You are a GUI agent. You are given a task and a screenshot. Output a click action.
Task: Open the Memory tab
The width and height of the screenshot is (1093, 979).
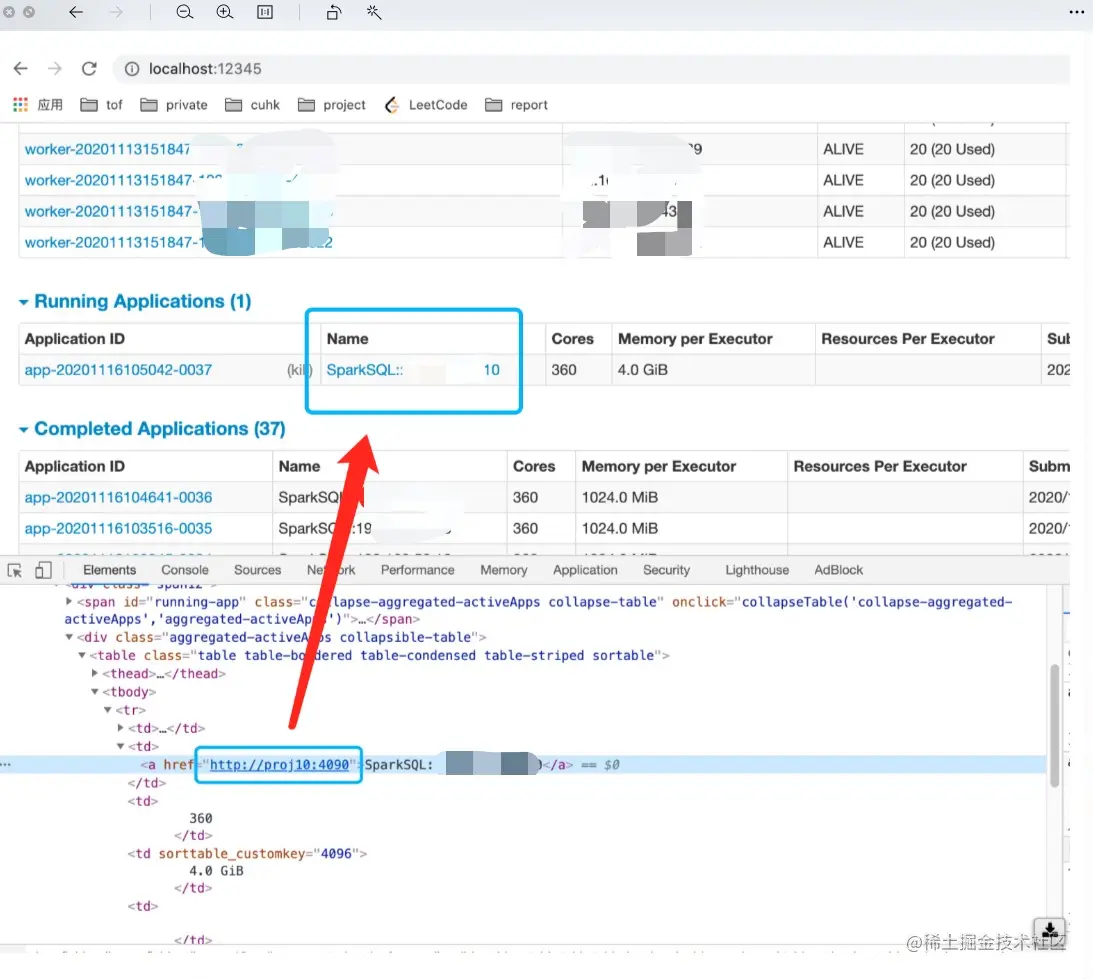pyautogui.click(x=503, y=570)
